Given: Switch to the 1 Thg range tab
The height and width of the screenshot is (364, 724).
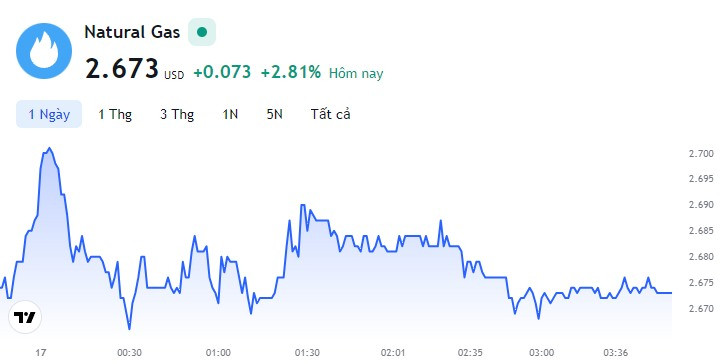Looking at the screenshot, I should (115, 114).
